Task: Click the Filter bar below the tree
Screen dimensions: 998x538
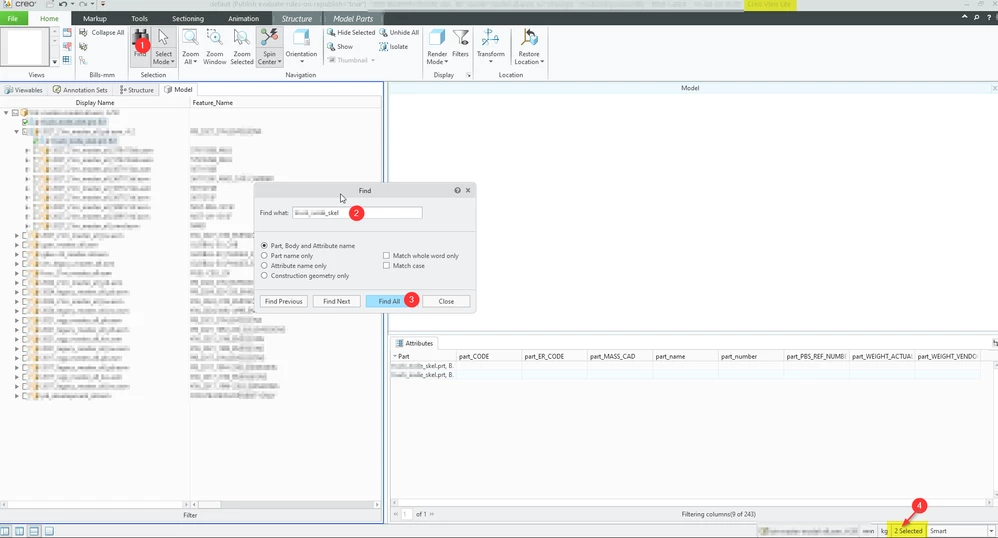Action: 190,515
